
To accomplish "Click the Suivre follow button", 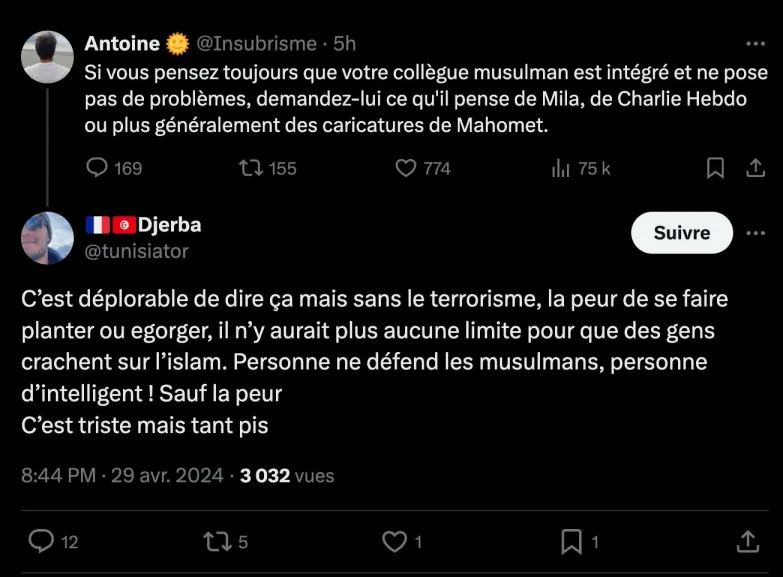I will coord(682,233).
